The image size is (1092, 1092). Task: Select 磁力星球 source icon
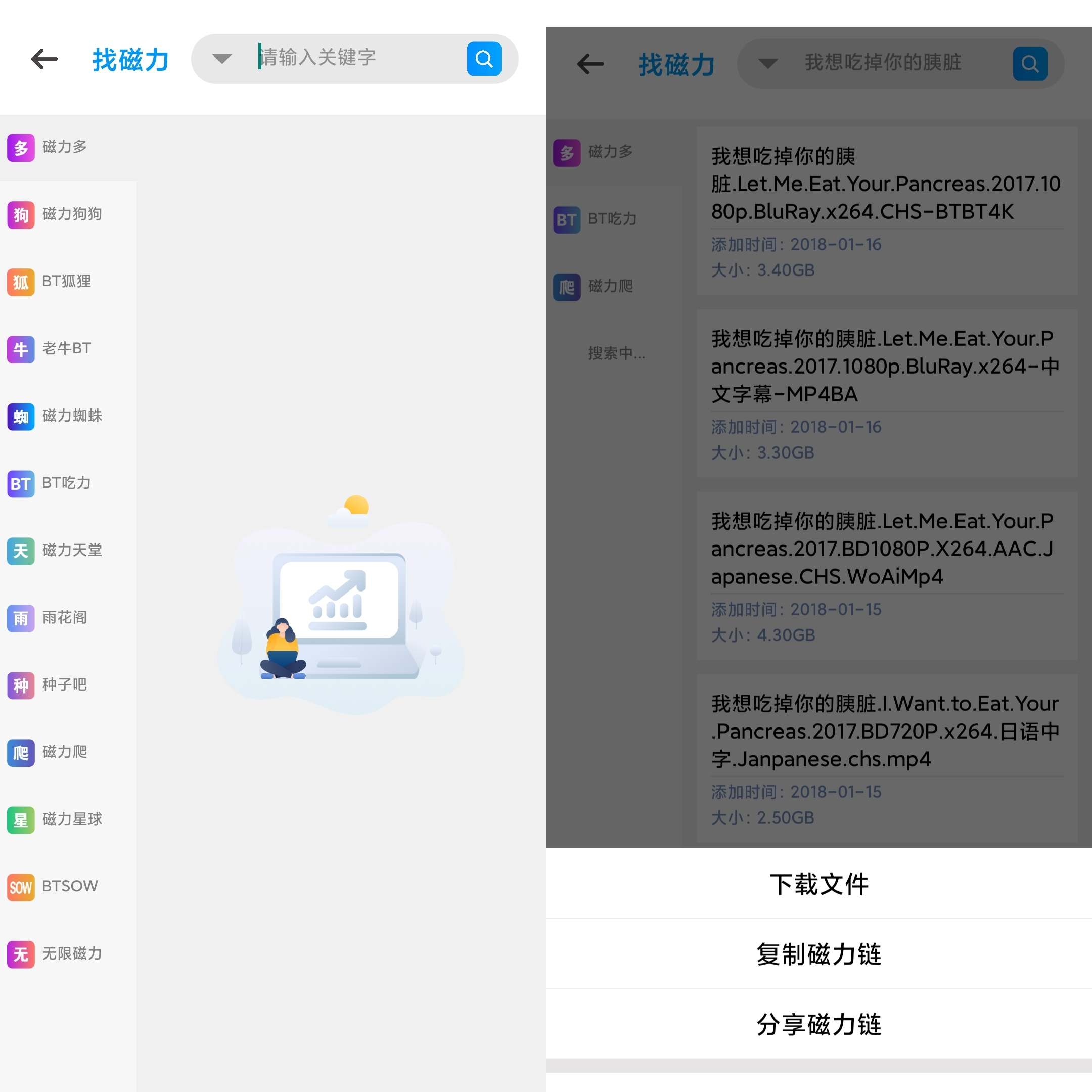(21, 820)
